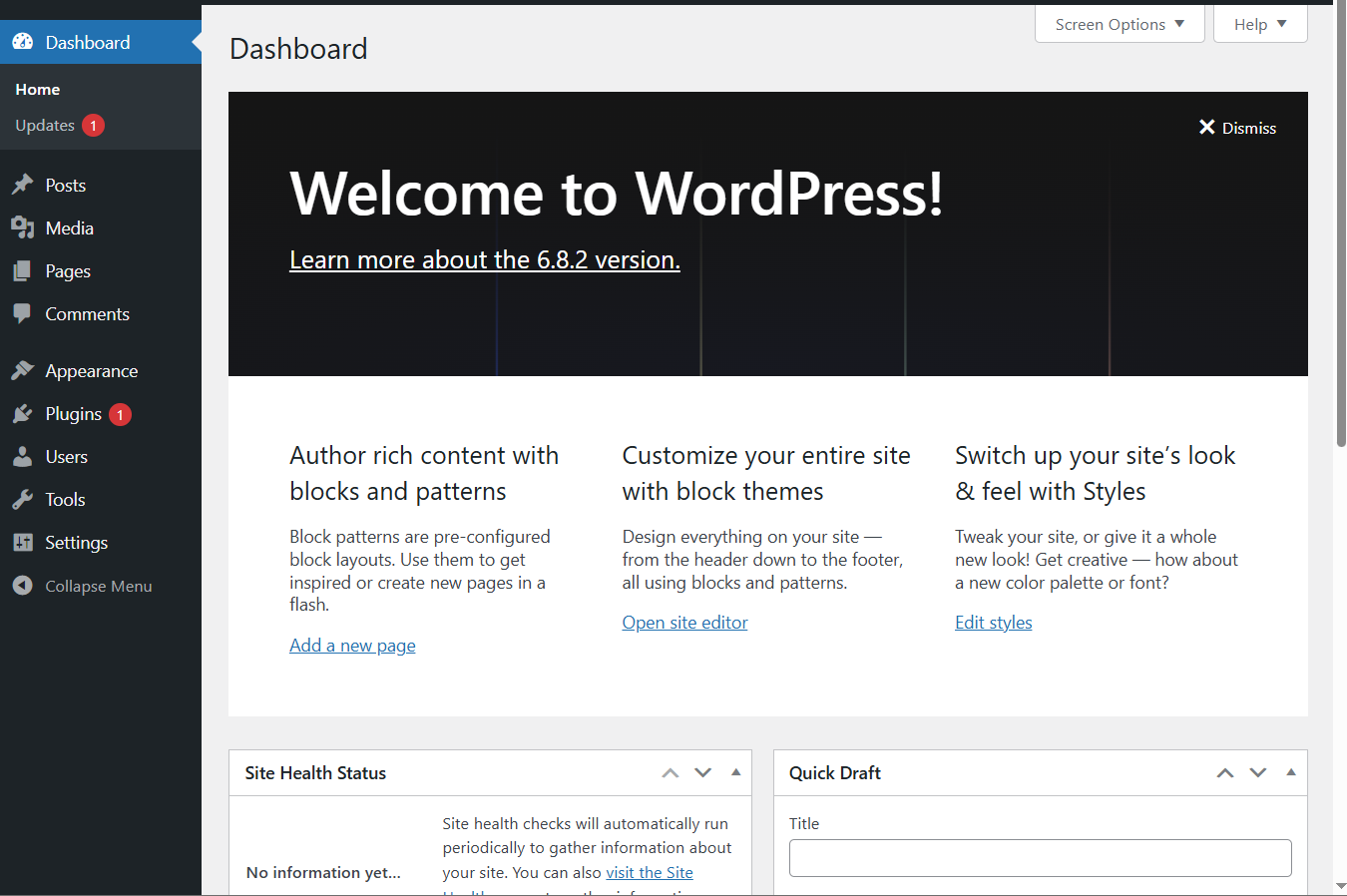Go to the Media menu
1347x896 pixels.
coord(101,227)
